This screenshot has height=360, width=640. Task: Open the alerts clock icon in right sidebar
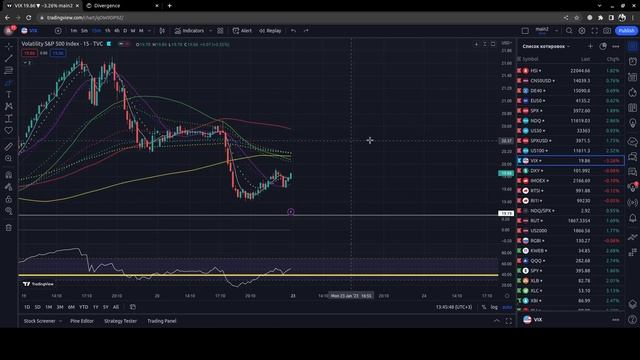pos(633,62)
